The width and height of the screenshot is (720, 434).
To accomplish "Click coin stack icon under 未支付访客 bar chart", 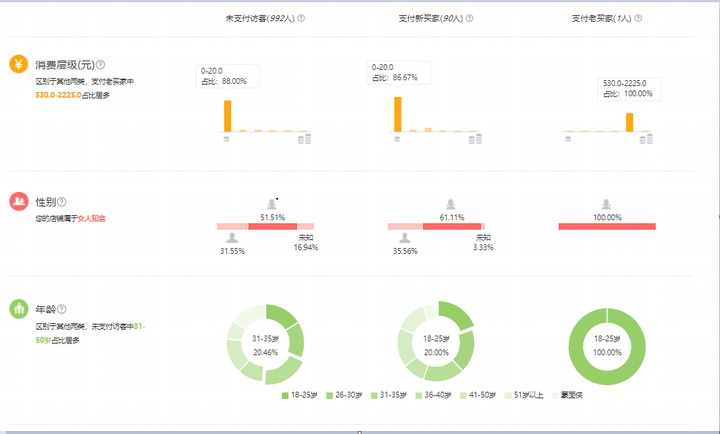I will (305, 139).
